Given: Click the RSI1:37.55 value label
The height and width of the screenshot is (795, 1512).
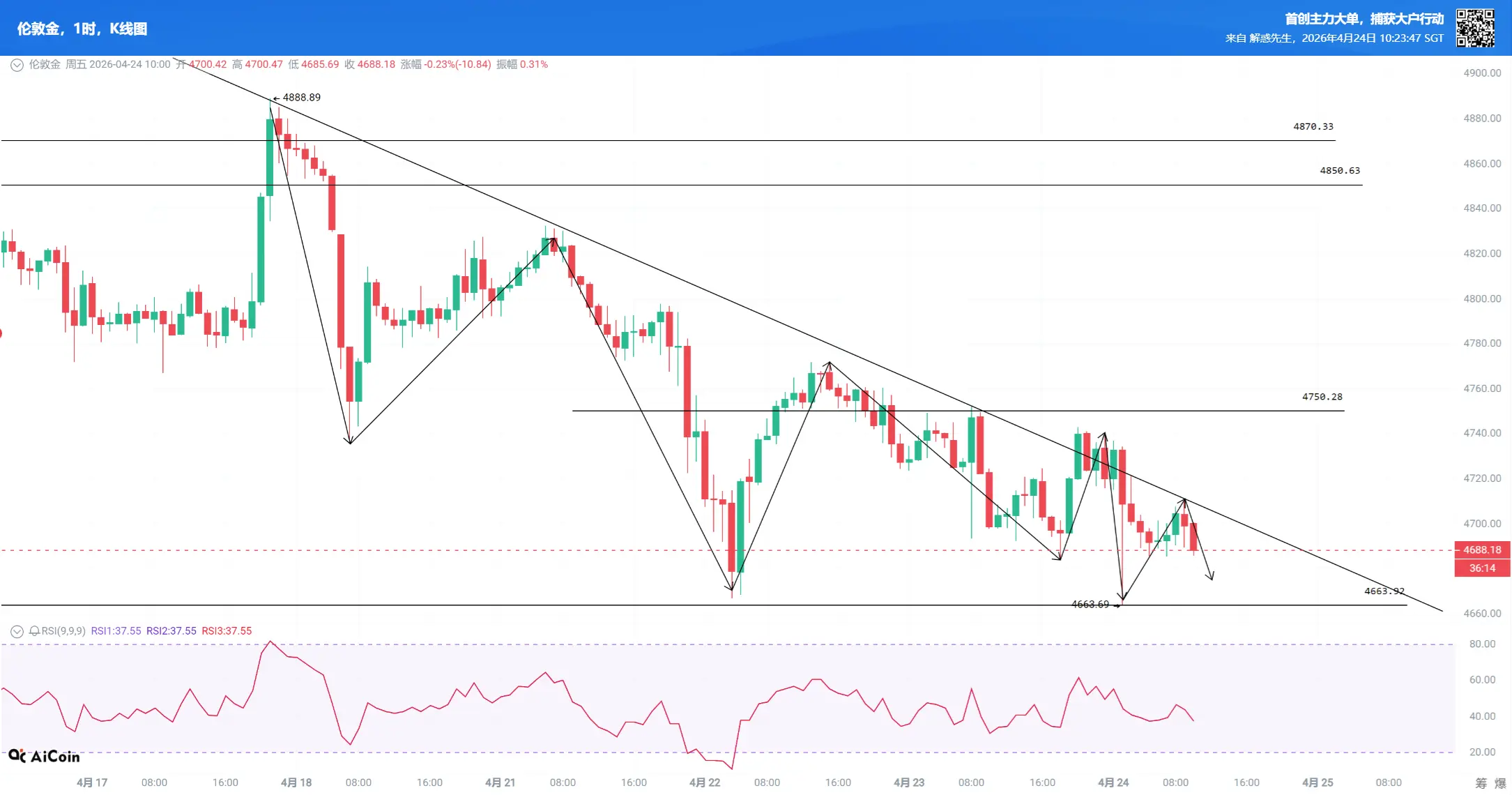Looking at the screenshot, I should click(116, 631).
